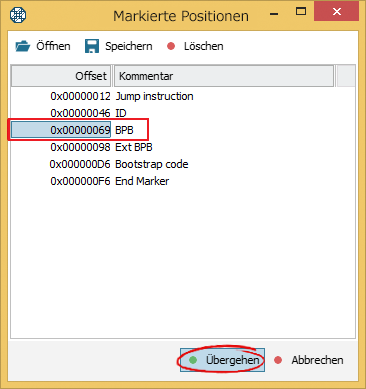The width and height of the screenshot is (366, 389).
Task: Click the green dot on Übergehen
Action: tap(193, 360)
